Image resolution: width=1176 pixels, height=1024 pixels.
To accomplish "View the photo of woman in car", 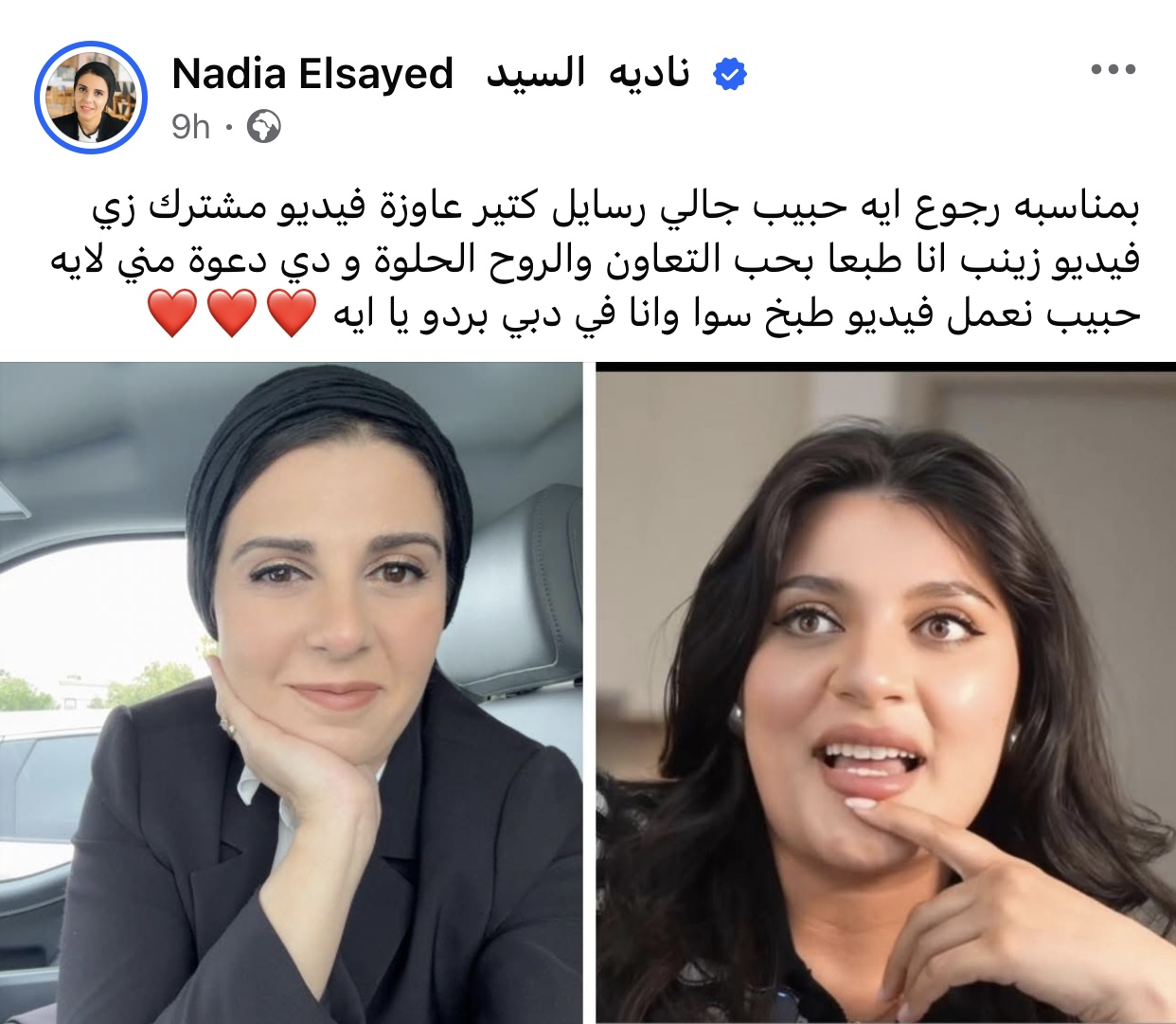I will (x=291, y=692).
